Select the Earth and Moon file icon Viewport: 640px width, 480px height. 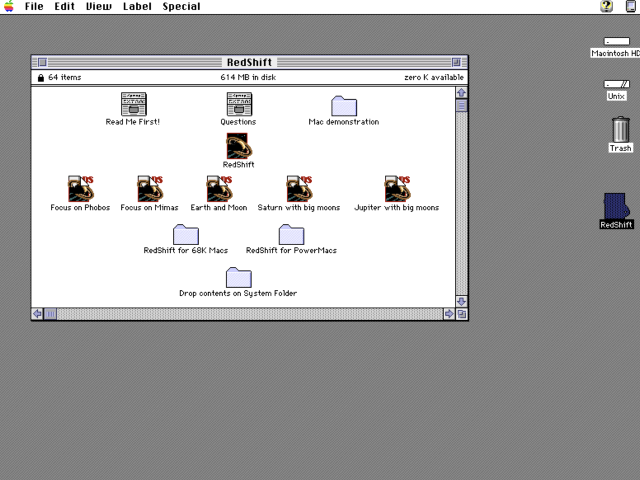(219, 189)
